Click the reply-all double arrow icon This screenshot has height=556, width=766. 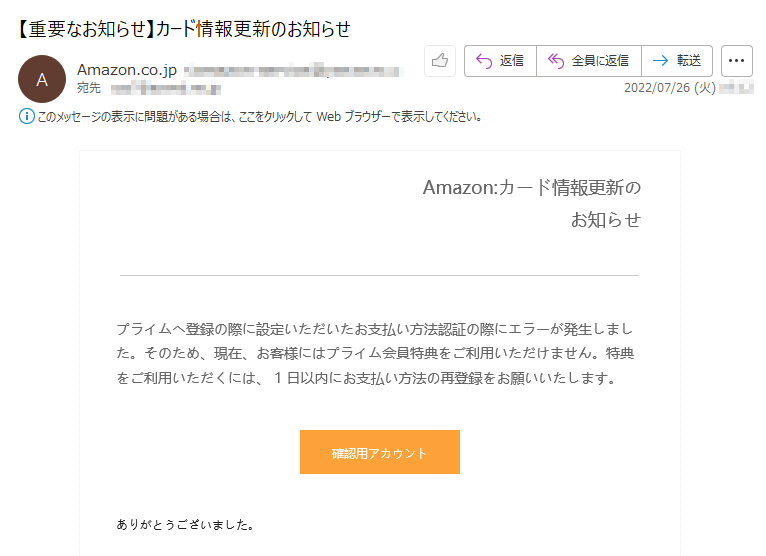click(x=556, y=61)
